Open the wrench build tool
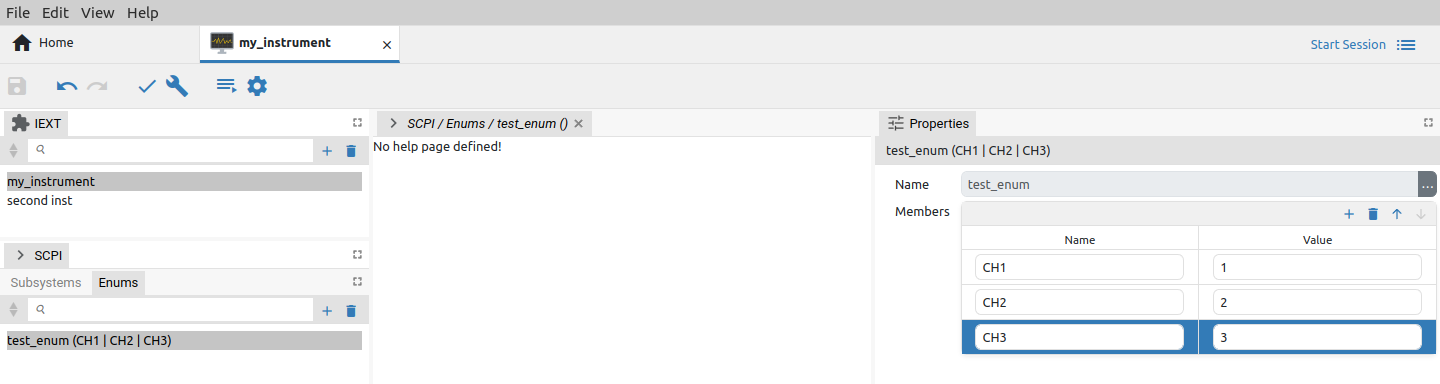This screenshot has height=384, width=1440. (x=177, y=86)
